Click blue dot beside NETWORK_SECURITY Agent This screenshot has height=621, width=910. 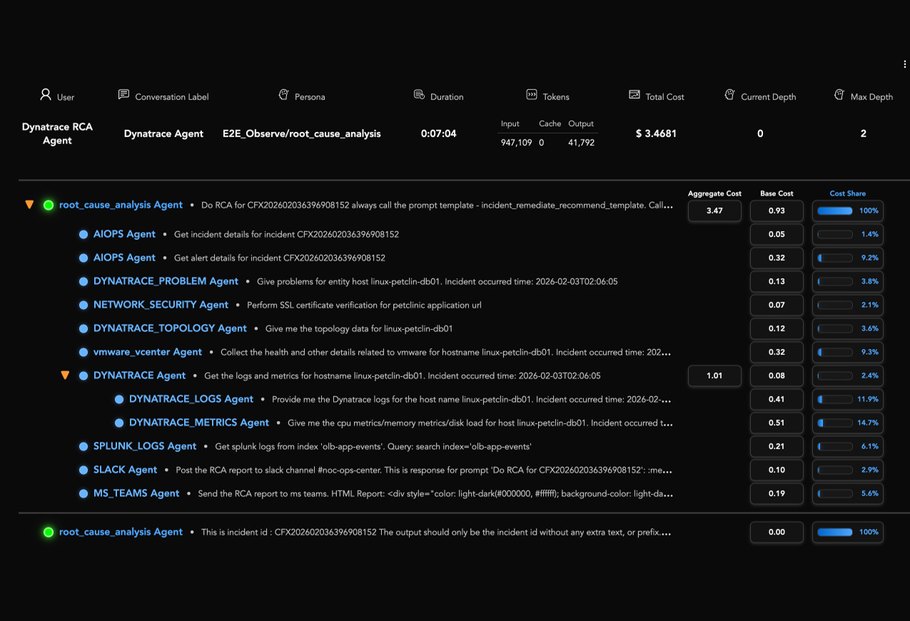84,305
